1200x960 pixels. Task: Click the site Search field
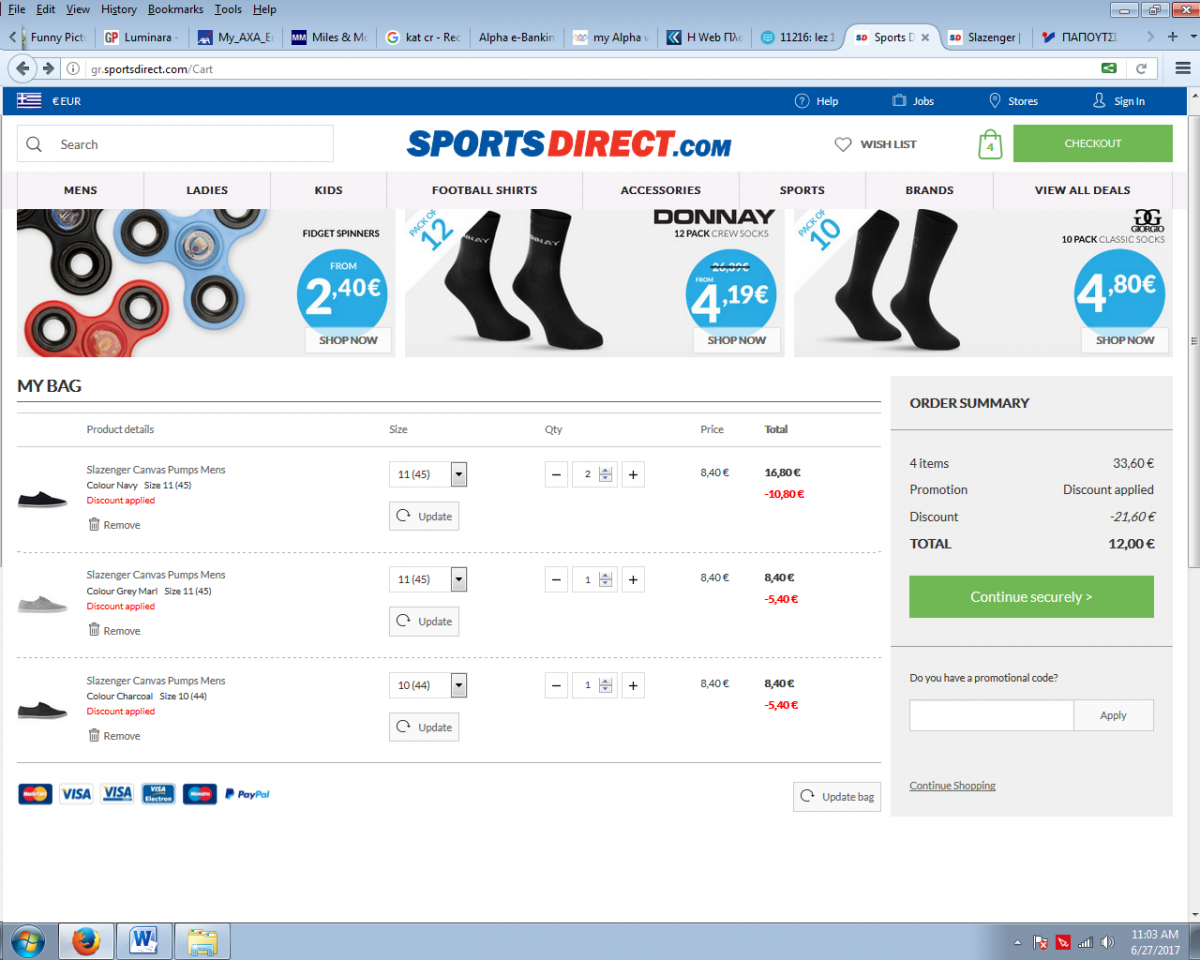[175, 144]
